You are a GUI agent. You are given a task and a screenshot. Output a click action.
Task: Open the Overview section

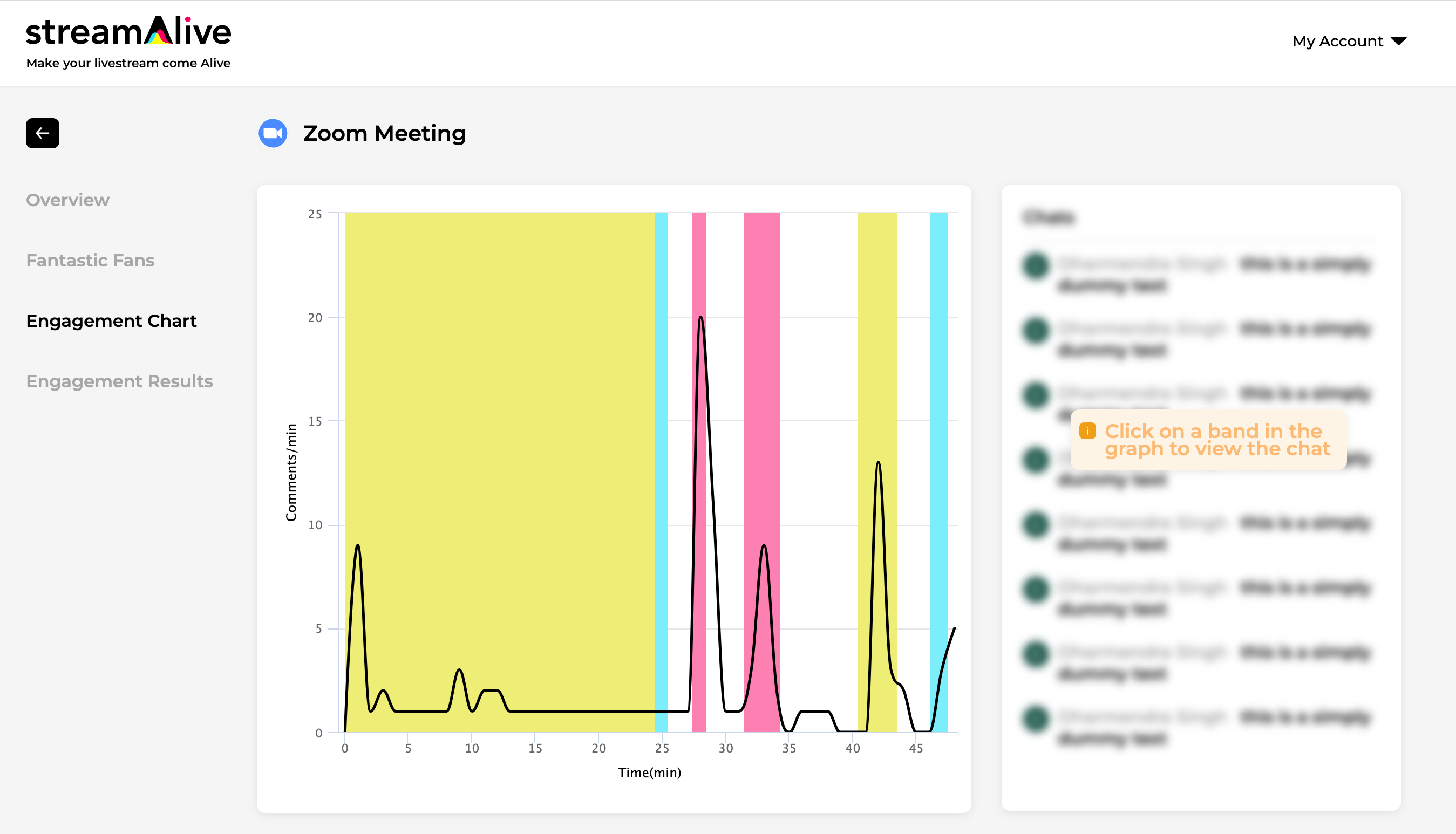pyautogui.click(x=67, y=200)
